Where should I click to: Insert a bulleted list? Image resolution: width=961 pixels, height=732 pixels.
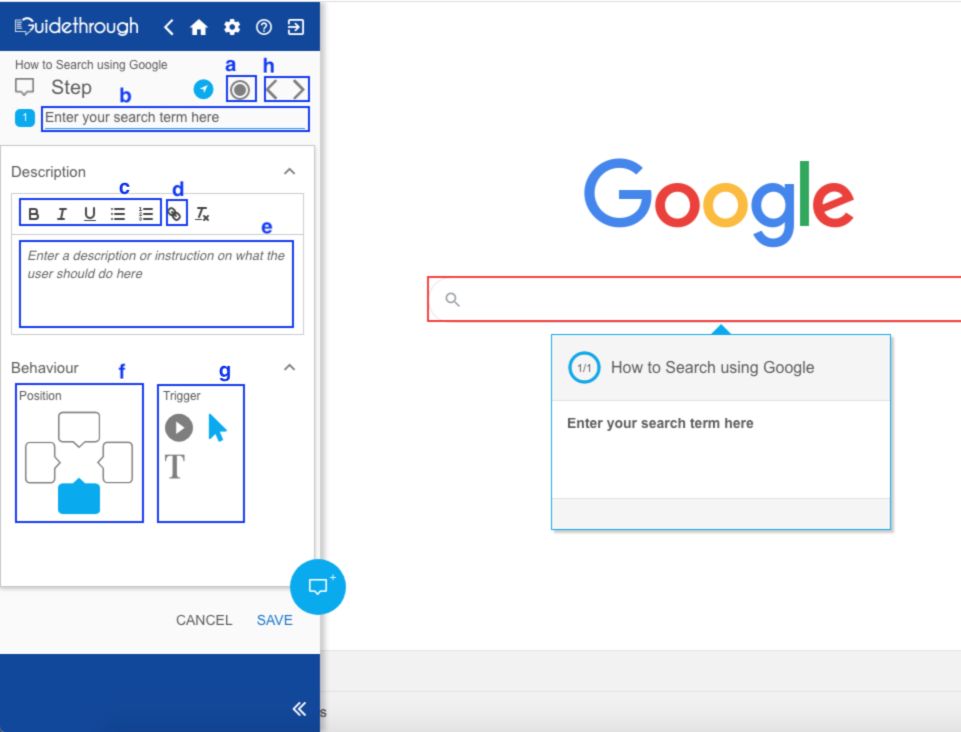pos(118,213)
